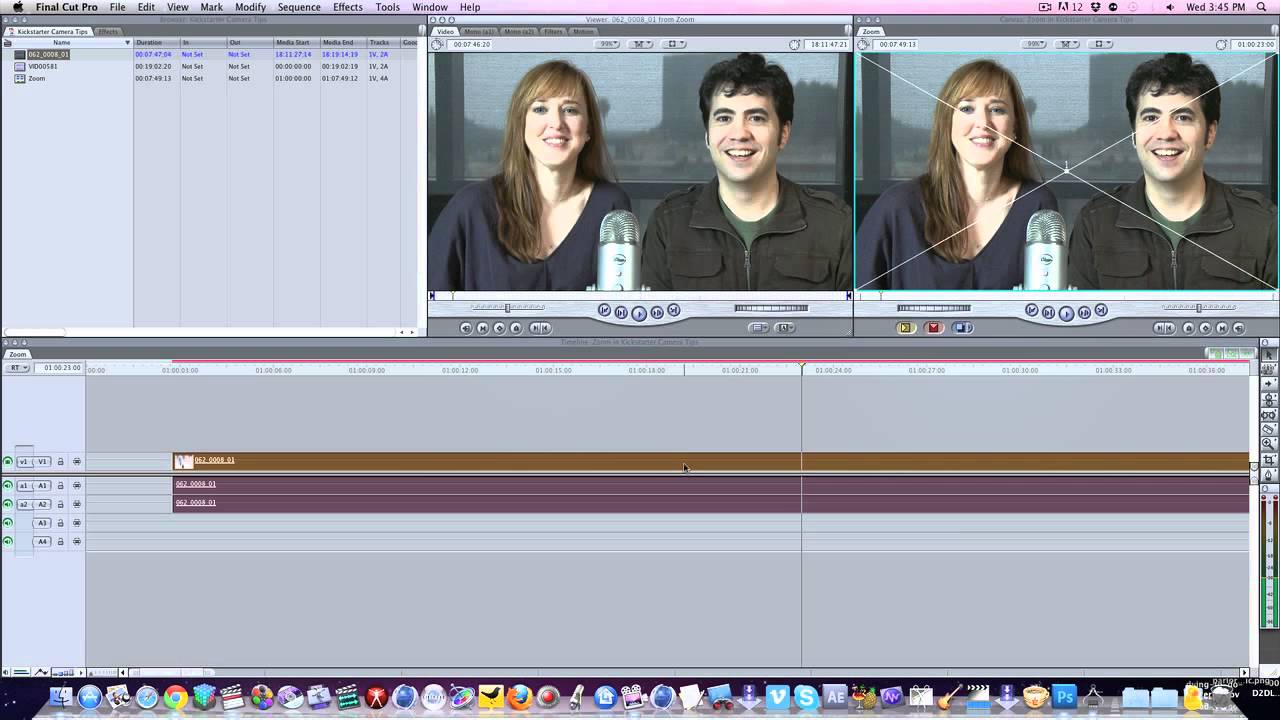Select 062_0008_01 clip in Browser

pos(48,54)
